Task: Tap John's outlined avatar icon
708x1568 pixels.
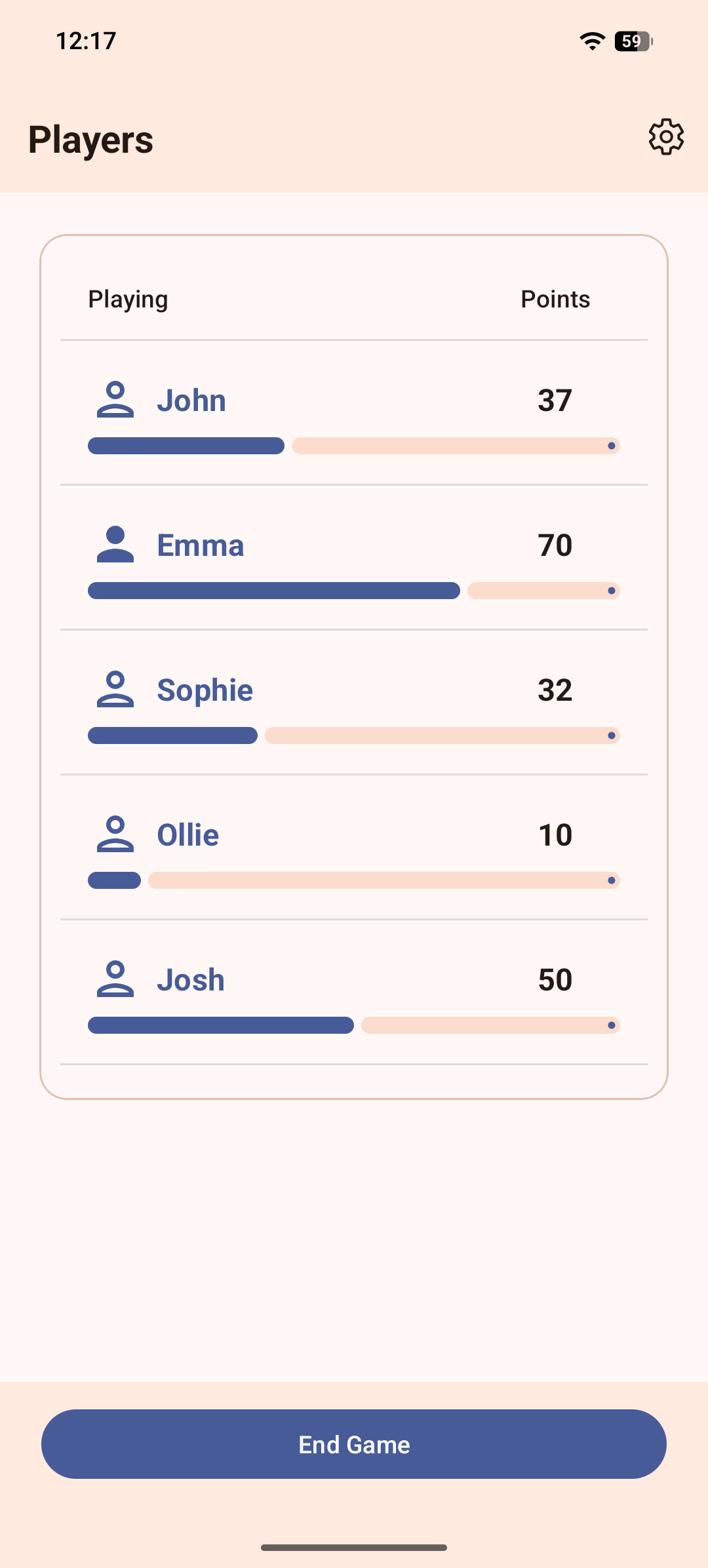Action: click(115, 400)
